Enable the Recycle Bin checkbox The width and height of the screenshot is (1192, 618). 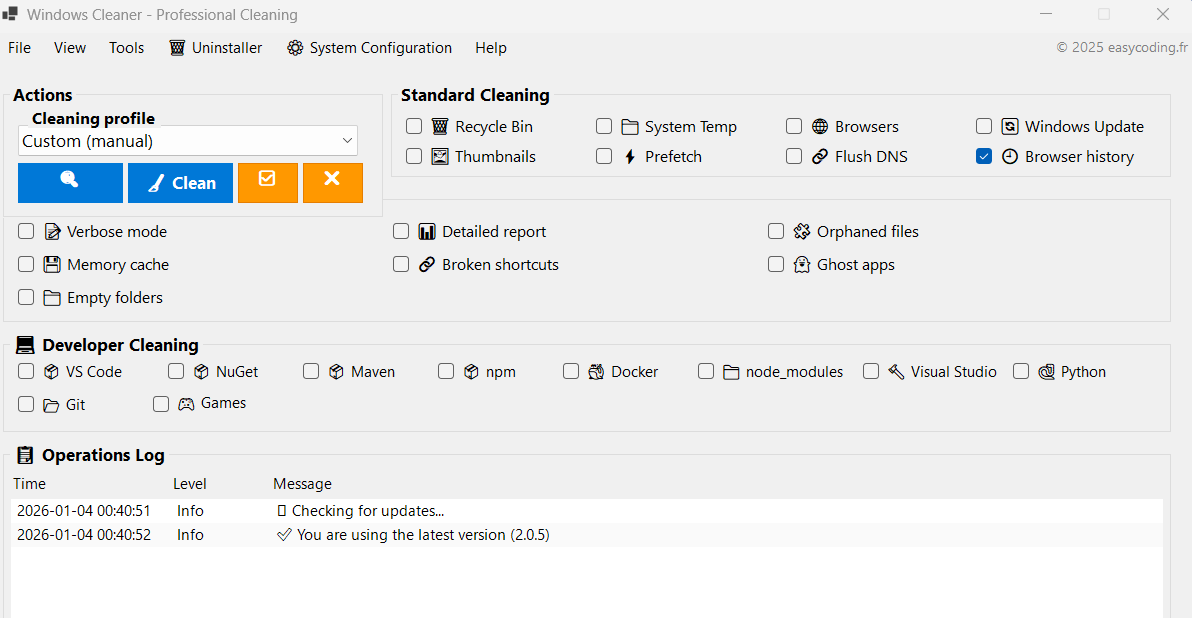pyautogui.click(x=414, y=126)
